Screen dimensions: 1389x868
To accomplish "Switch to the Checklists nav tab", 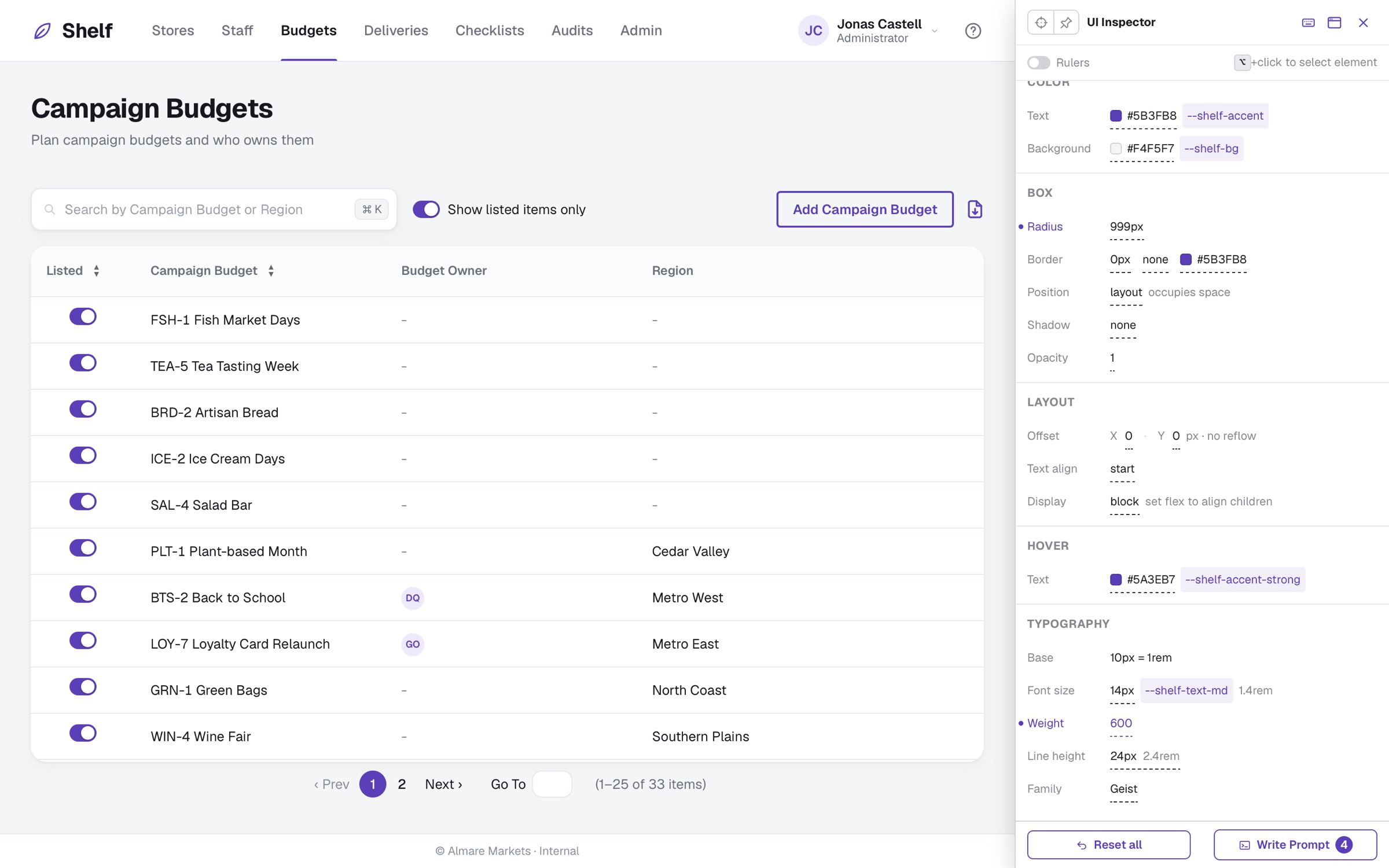I will click(x=490, y=31).
